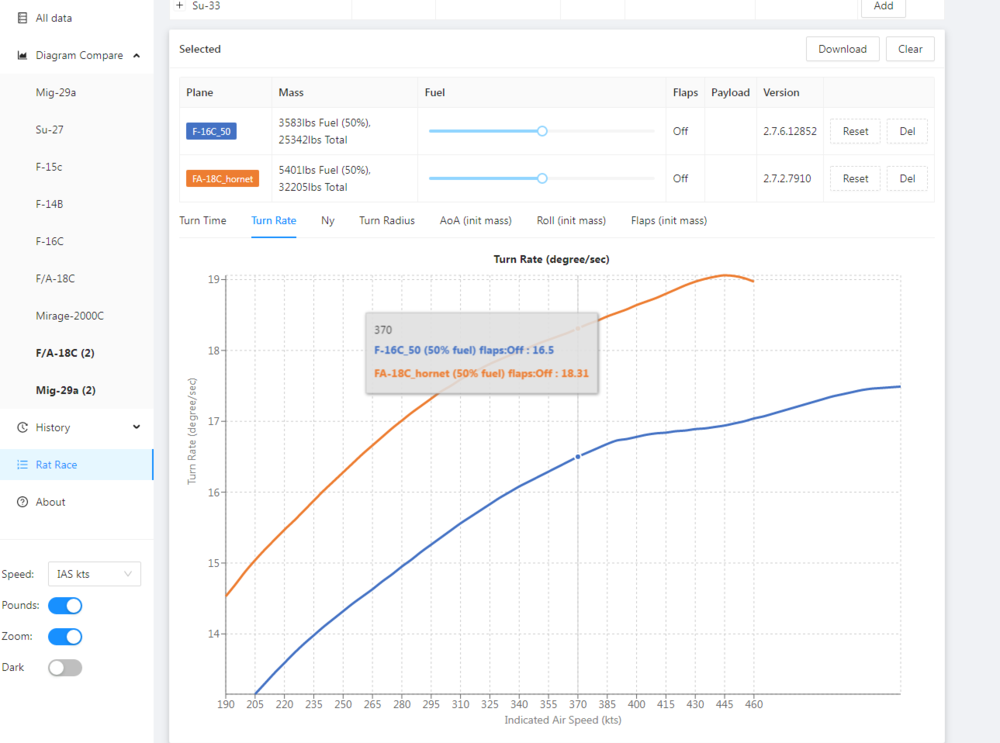Switch to the Turn Time tab
Viewport: 1000px width, 743px height.
203,221
